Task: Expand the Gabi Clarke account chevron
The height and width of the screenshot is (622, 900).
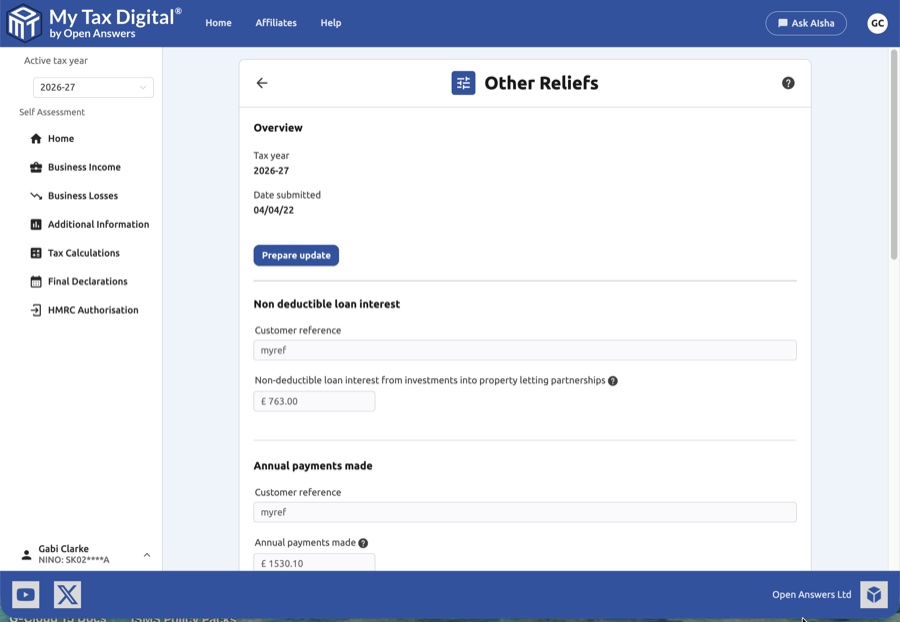Action: coord(147,555)
